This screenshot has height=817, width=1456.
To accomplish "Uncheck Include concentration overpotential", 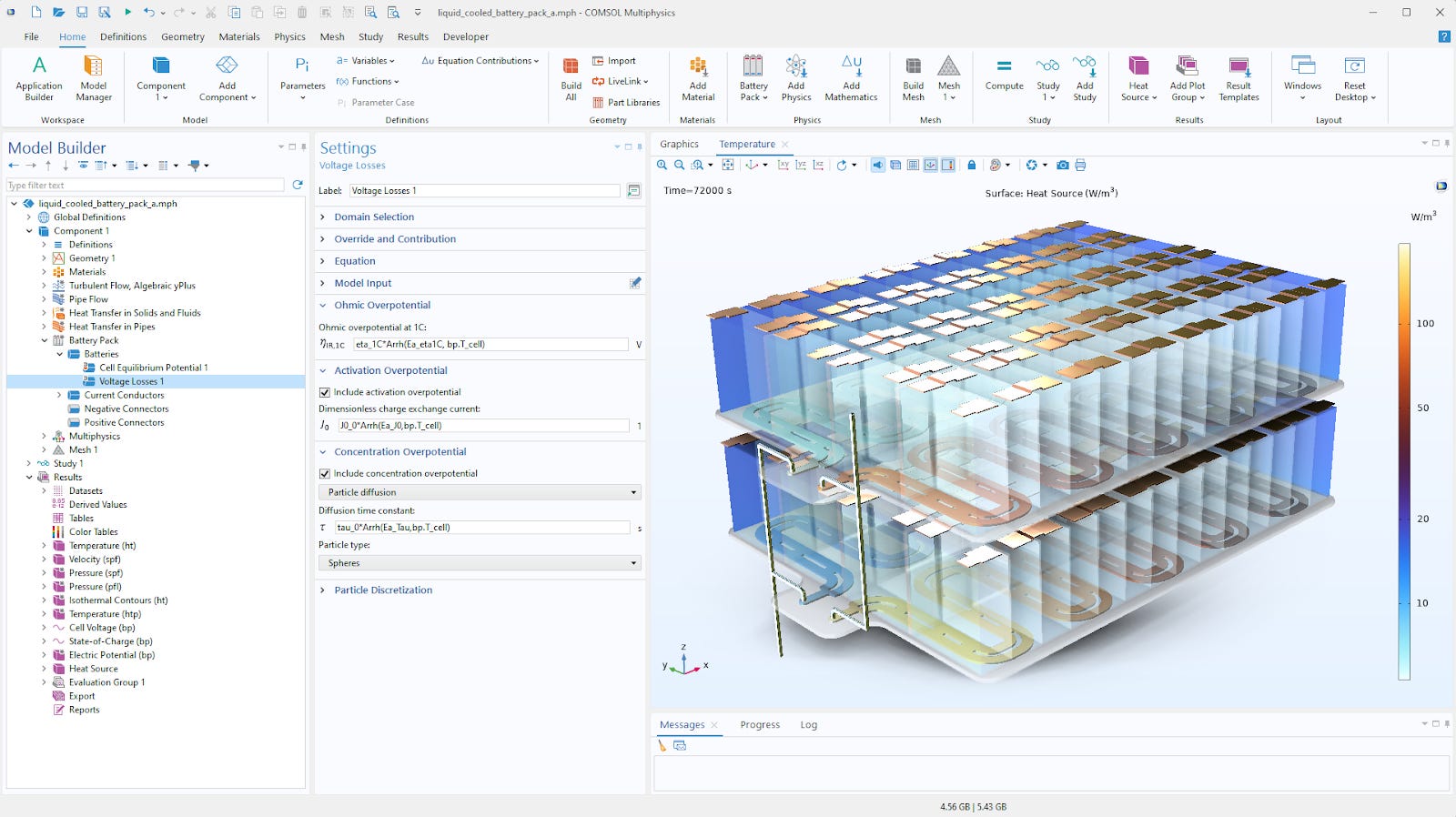I will coord(325,474).
